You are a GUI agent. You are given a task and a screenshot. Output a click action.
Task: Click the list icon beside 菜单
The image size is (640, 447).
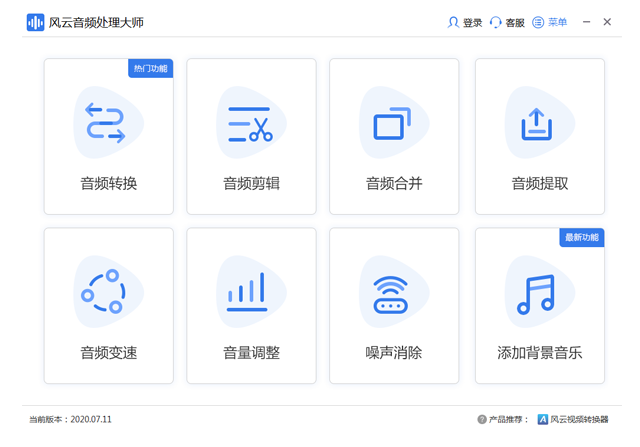(x=538, y=22)
